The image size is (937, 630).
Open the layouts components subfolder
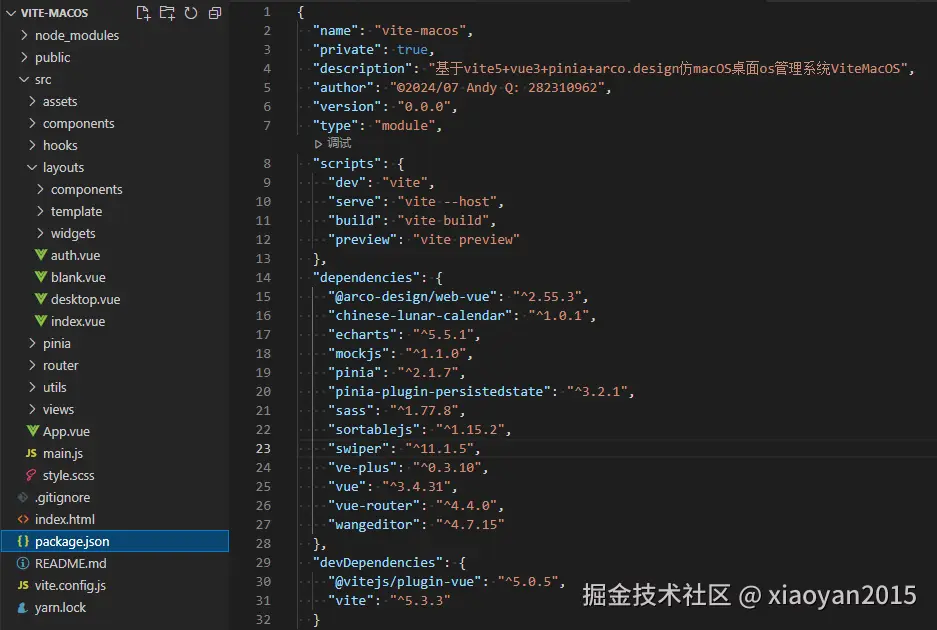[x=87, y=189]
